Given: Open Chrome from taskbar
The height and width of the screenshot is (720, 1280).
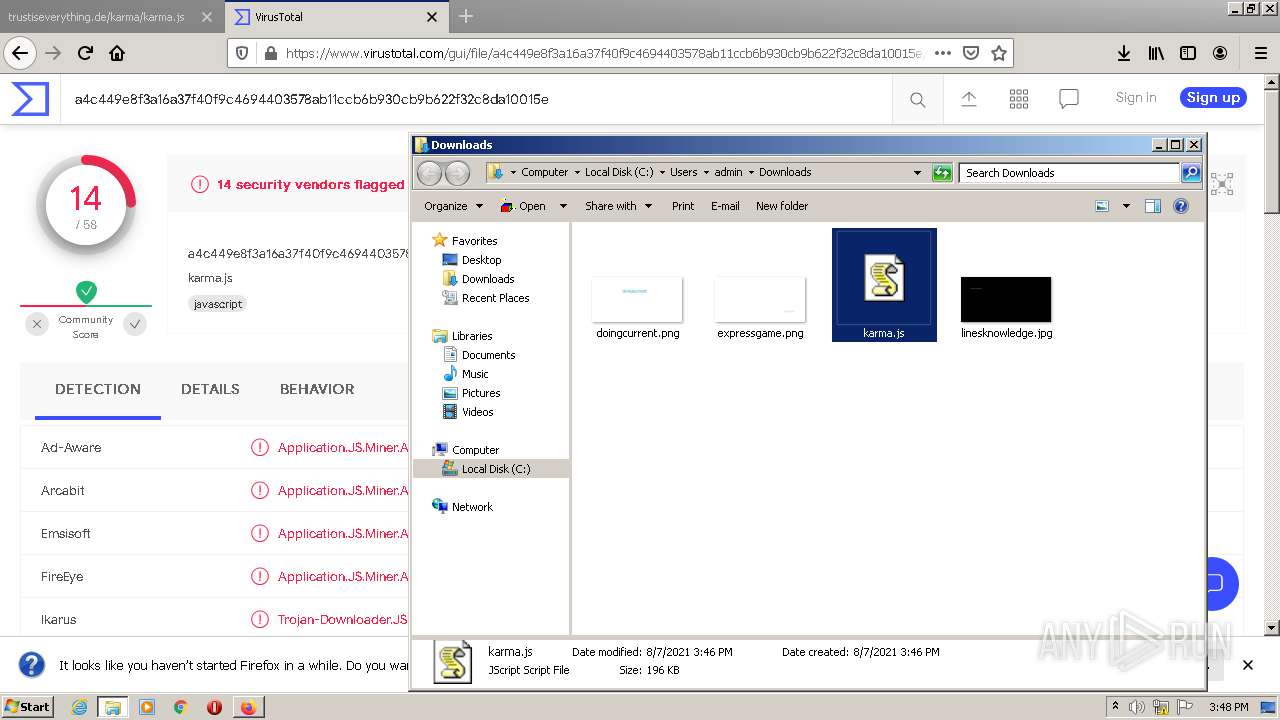Looking at the screenshot, I should coord(180,707).
